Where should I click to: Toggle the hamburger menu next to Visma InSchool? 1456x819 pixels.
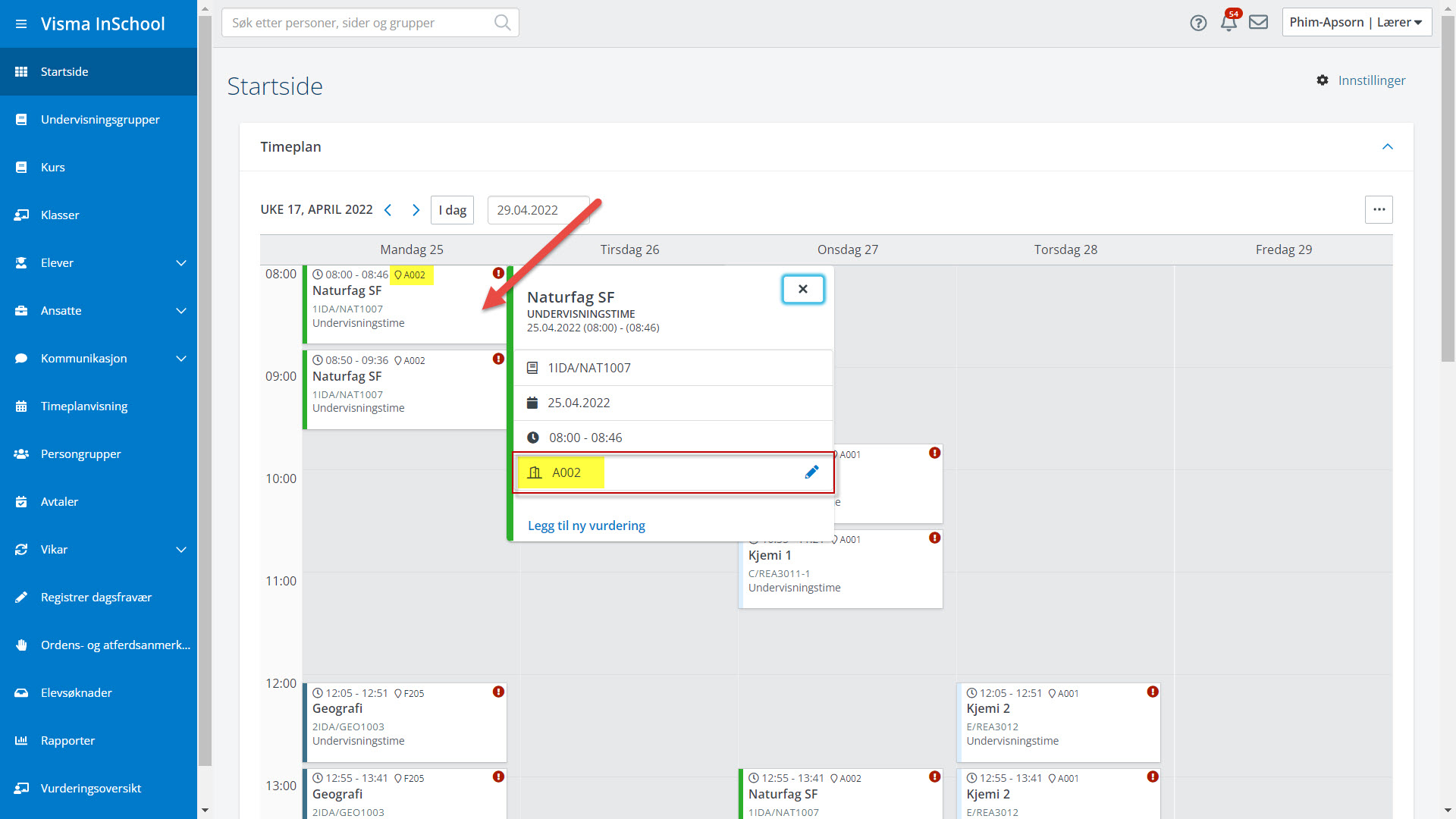tap(21, 24)
